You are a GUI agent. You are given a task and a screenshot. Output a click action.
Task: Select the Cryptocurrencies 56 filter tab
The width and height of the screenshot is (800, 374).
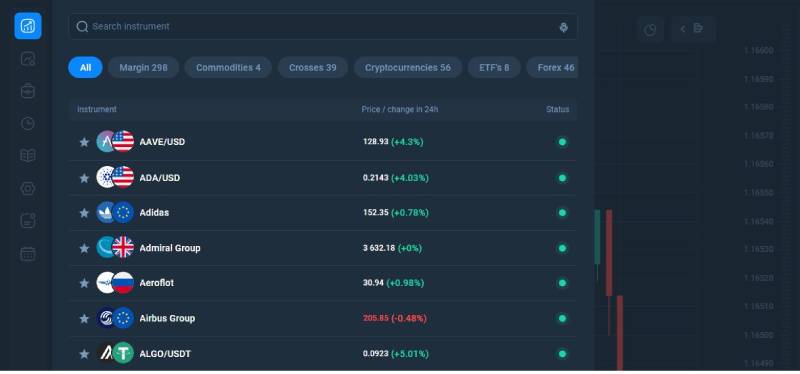408,67
